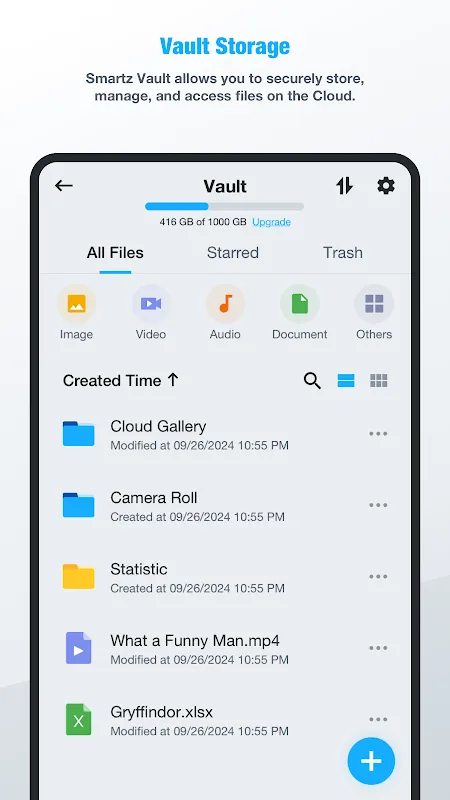Viewport: 450px width, 800px height.
Task: Filter files by Video category
Action: coord(151,313)
